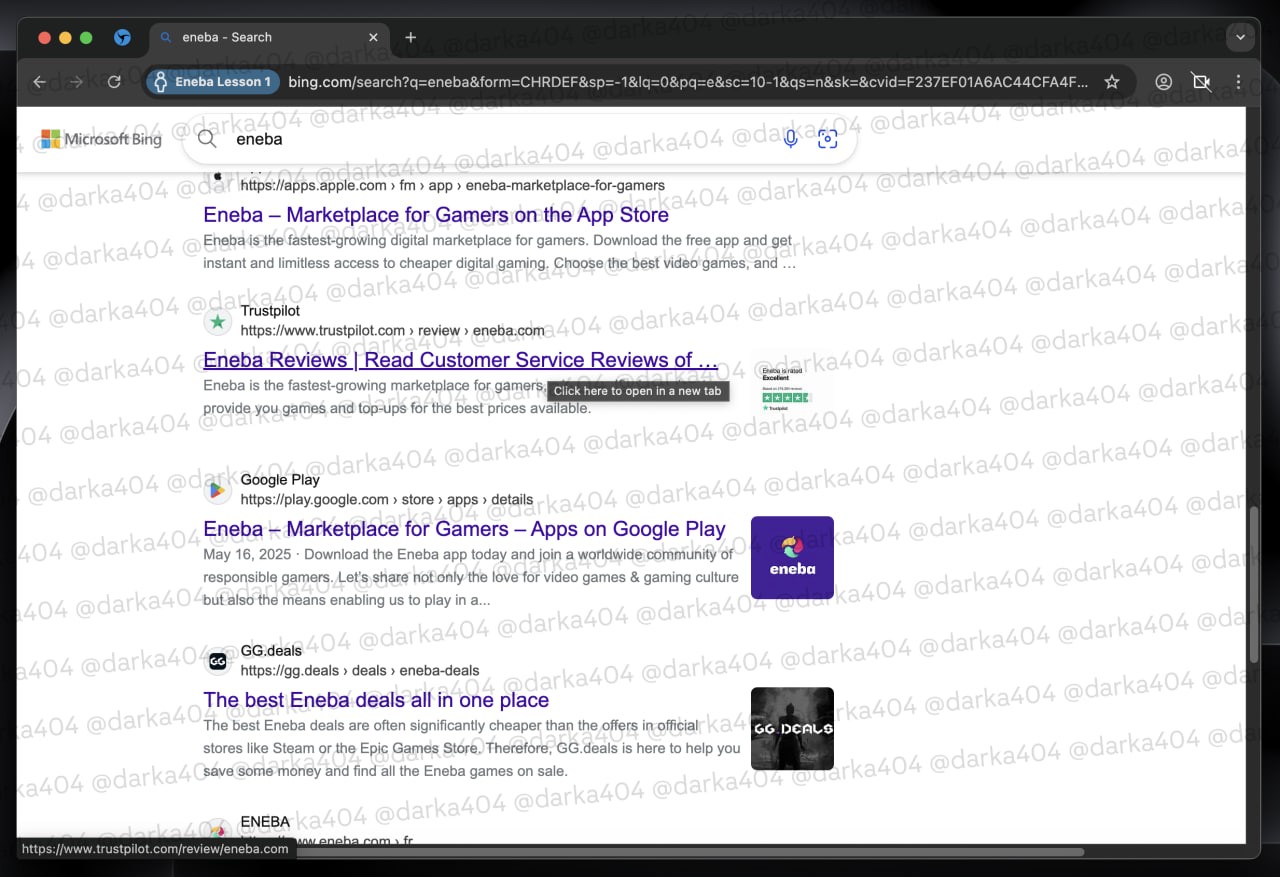This screenshot has height=877, width=1280.
Task: Open The best Eneba deals link
Action: click(376, 700)
